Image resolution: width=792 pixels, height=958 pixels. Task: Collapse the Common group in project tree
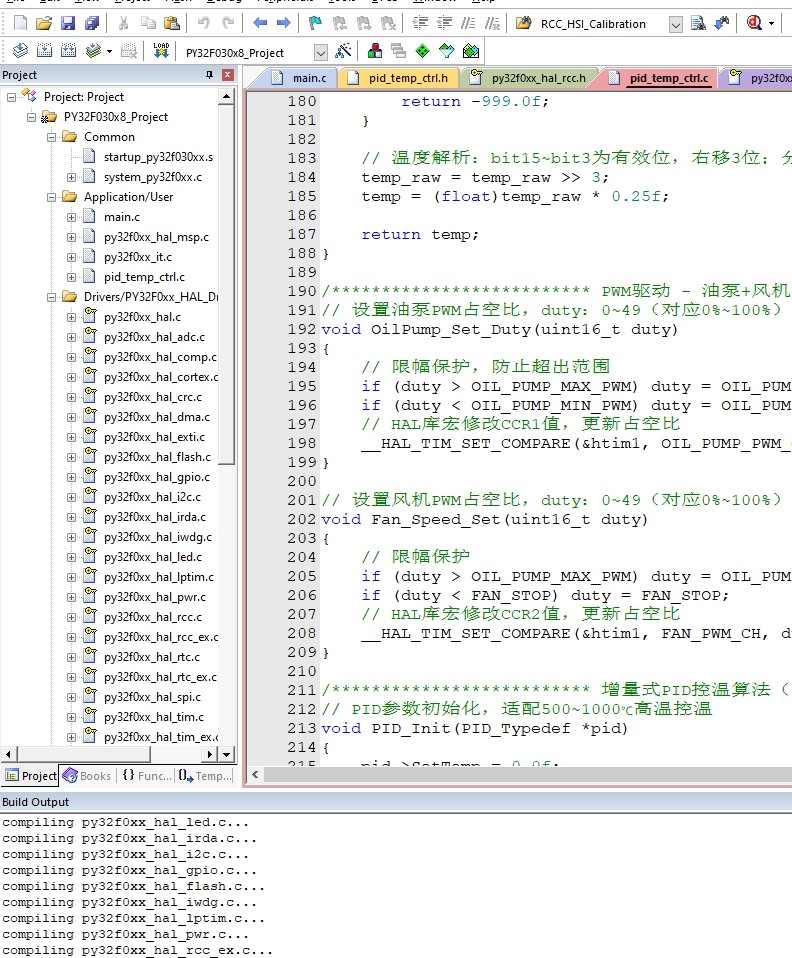click(52, 137)
